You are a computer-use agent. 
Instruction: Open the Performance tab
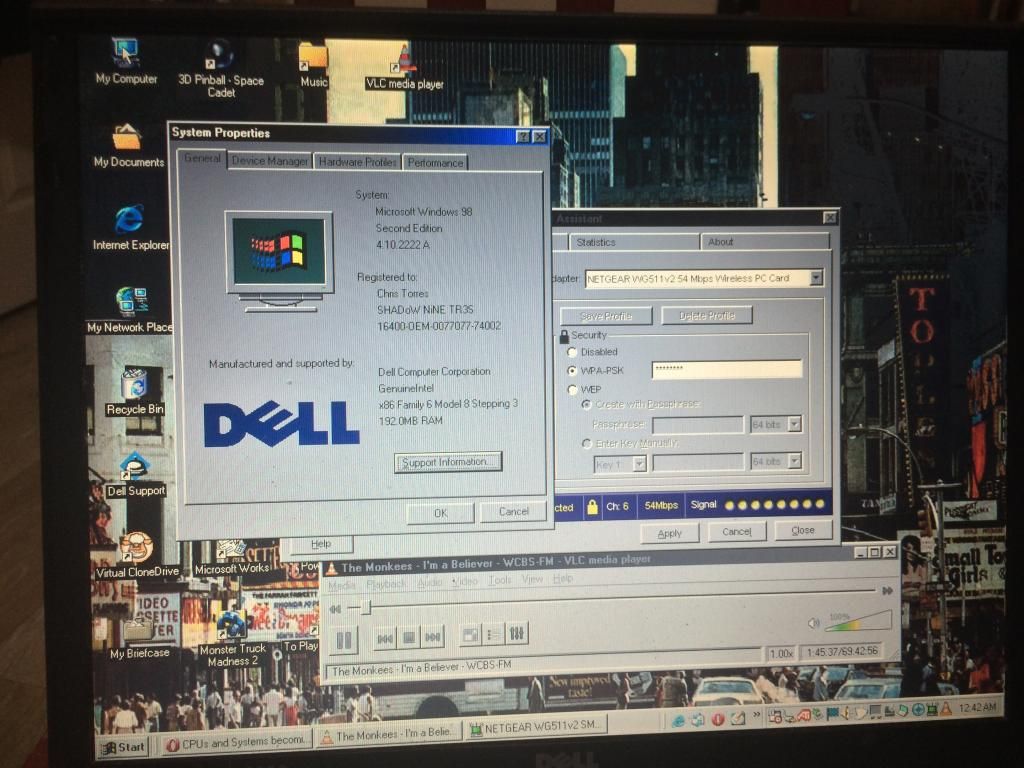435,162
